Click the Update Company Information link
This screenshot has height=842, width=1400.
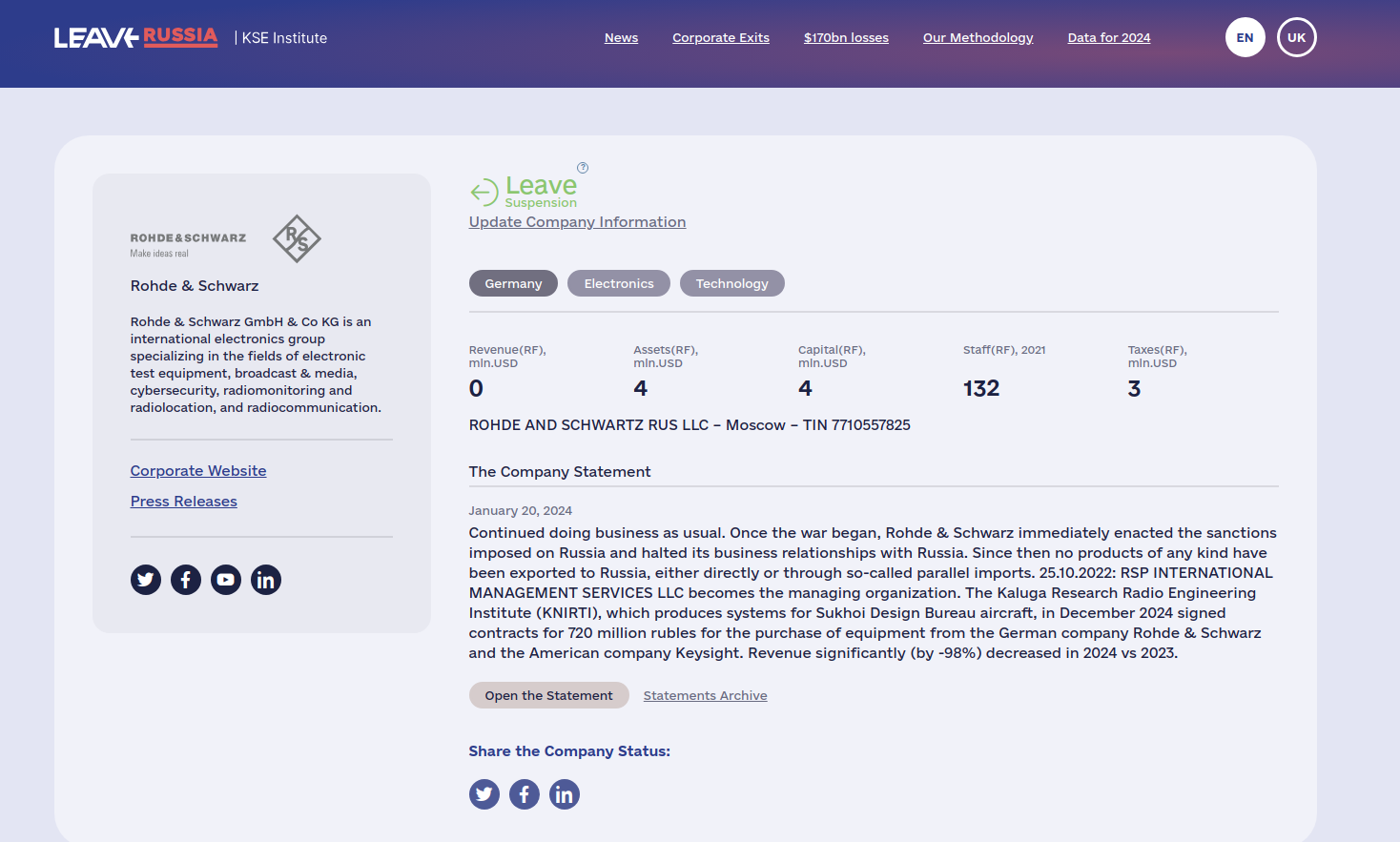point(577,222)
